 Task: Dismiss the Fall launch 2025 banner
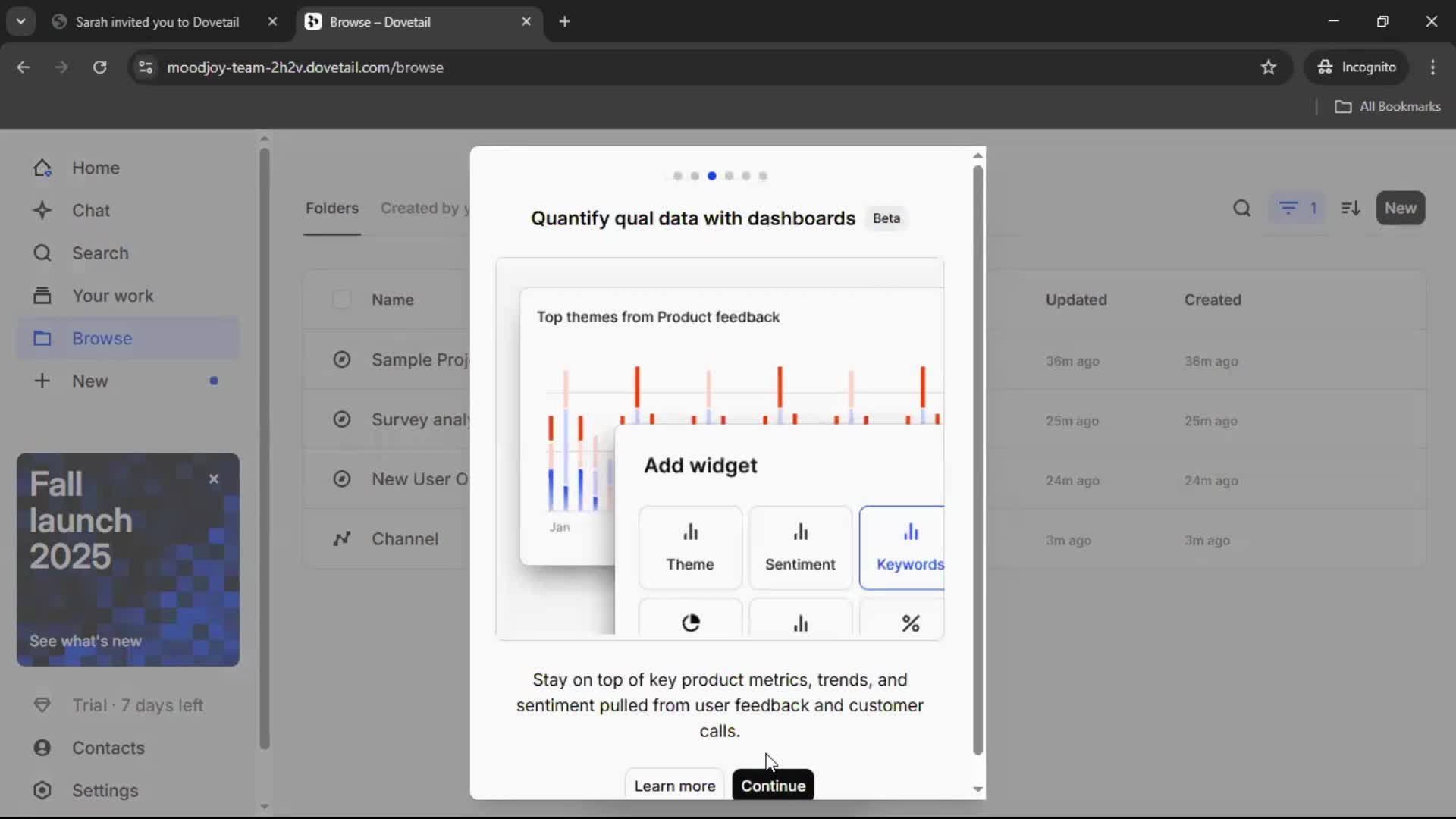(214, 479)
